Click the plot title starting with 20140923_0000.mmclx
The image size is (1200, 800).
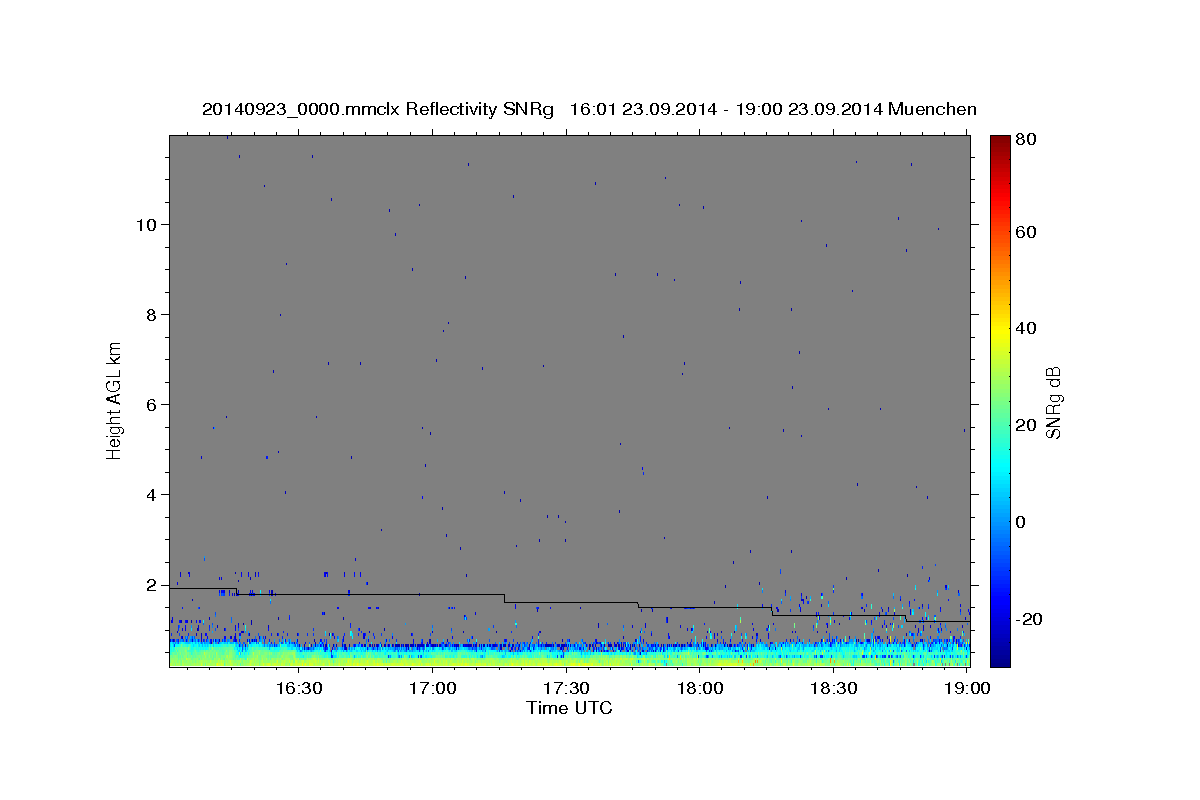[x=589, y=109]
